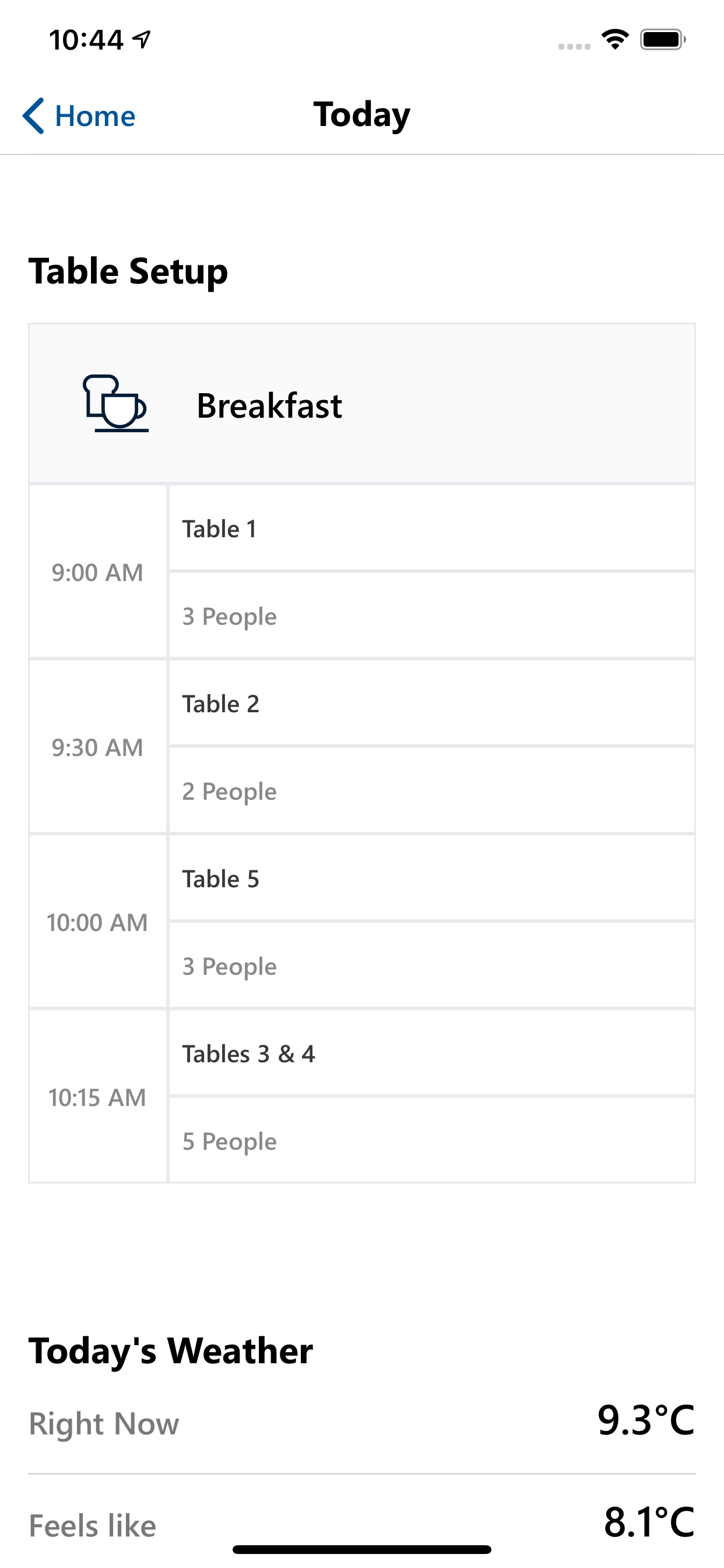Image resolution: width=724 pixels, height=1568 pixels.
Task: Tap the location arrow icon by the clock
Action: (x=142, y=40)
